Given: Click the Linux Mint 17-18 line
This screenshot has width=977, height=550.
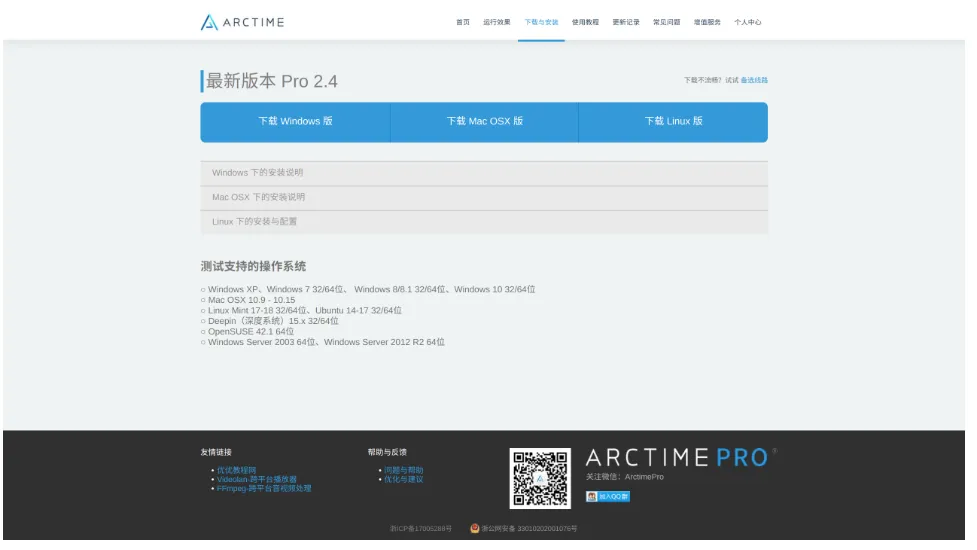Looking at the screenshot, I should tap(305, 311).
